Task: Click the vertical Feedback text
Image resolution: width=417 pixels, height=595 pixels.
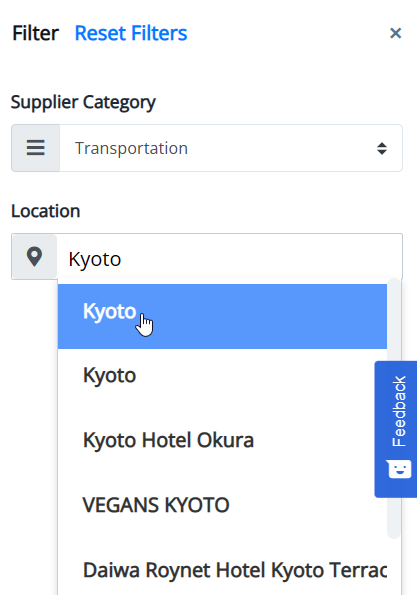Action: pyautogui.click(x=399, y=411)
